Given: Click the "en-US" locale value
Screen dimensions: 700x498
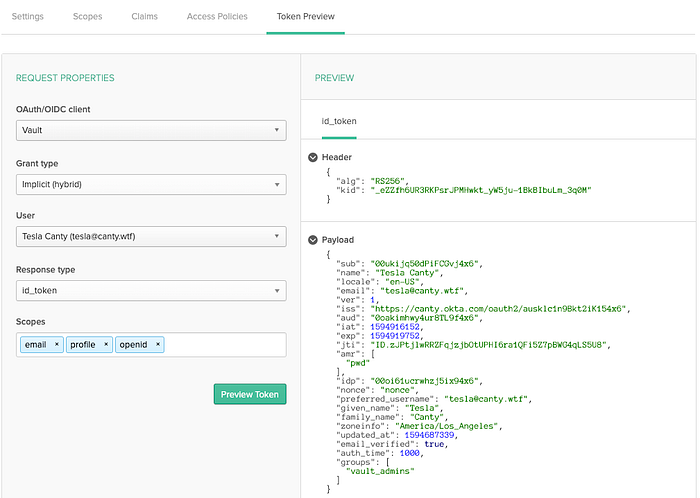Looking at the screenshot, I should 402,282.
